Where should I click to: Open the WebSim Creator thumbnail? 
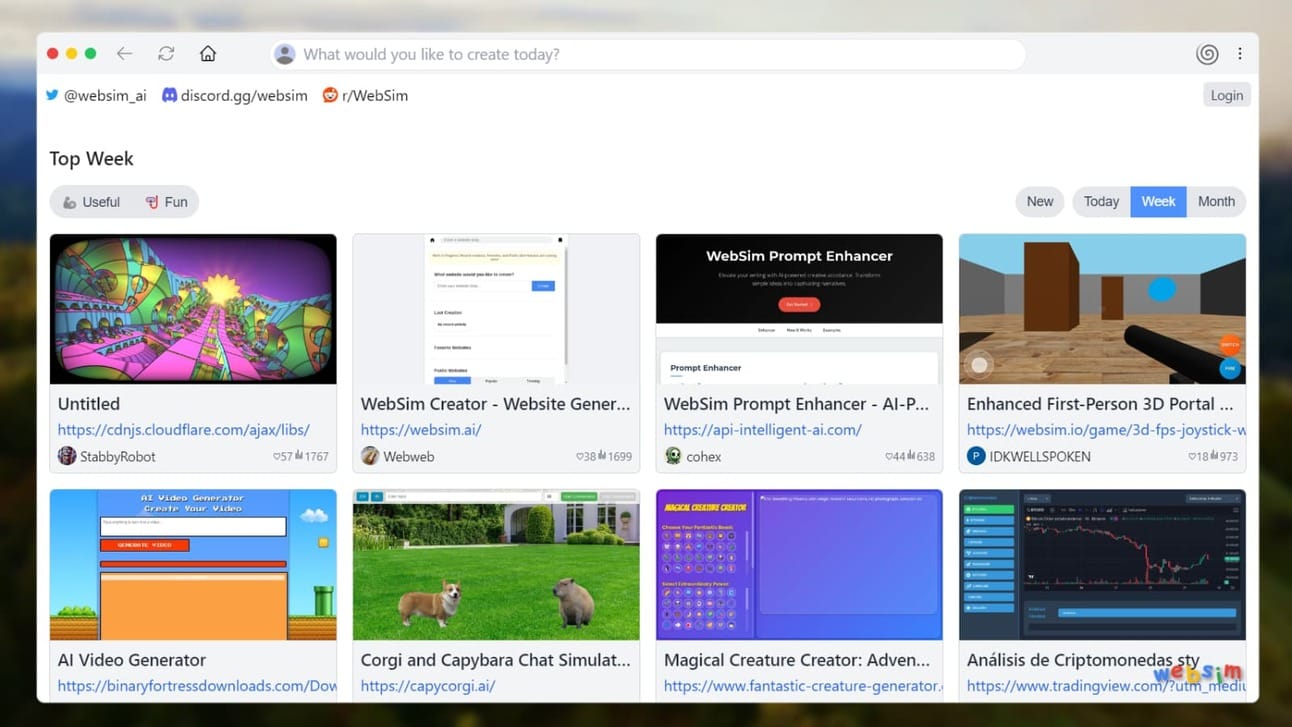496,309
